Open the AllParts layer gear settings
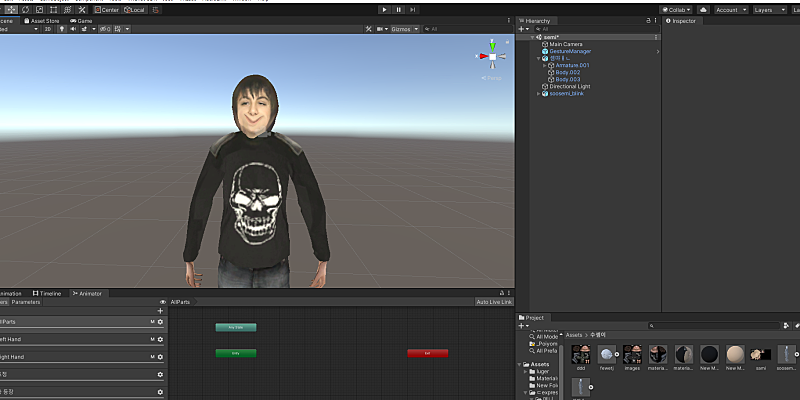 (160, 322)
